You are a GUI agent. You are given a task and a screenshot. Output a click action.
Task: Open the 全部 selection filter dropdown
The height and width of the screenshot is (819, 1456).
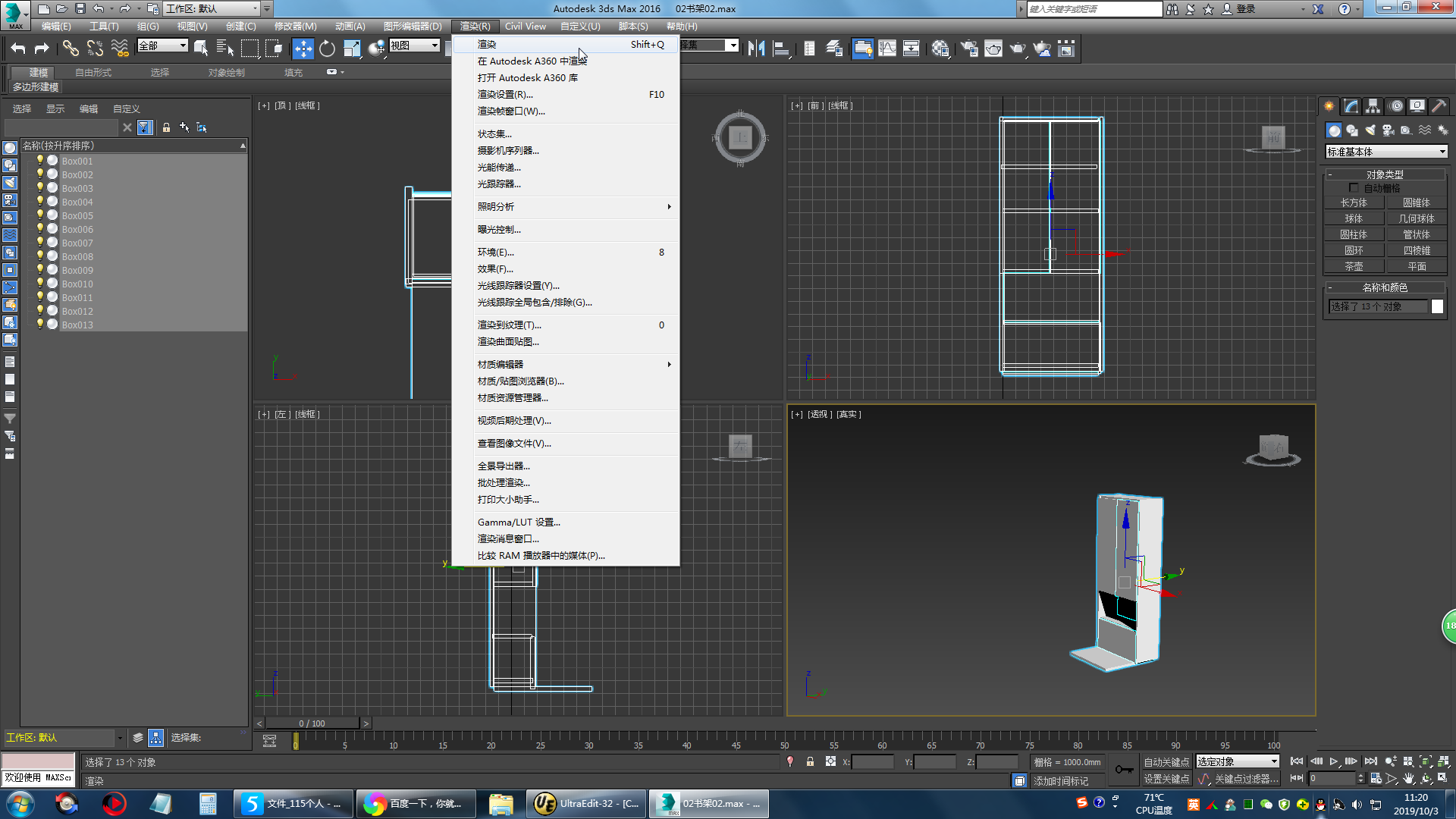(x=162, y=45)
